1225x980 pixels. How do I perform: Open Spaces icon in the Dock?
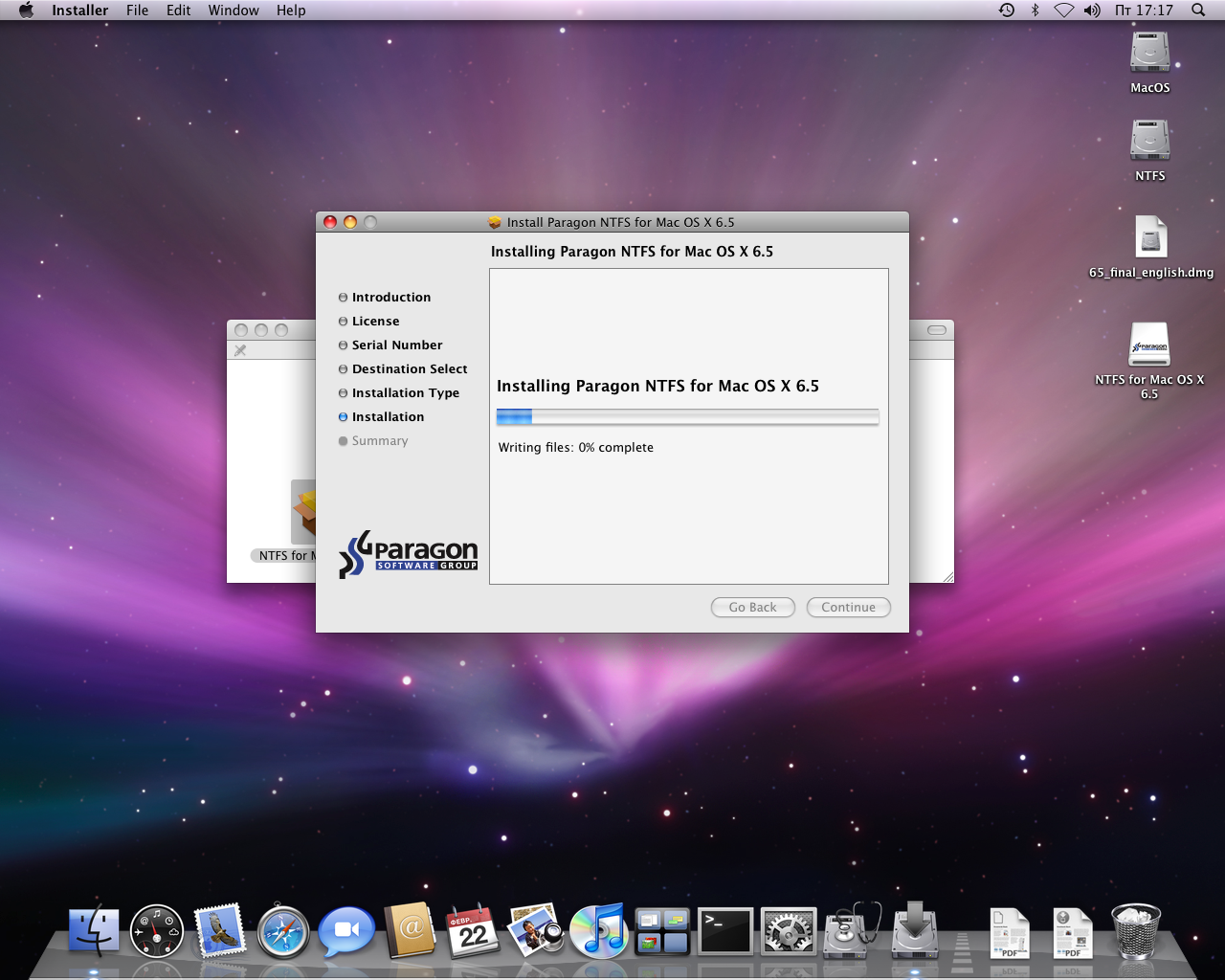[662, 932]
